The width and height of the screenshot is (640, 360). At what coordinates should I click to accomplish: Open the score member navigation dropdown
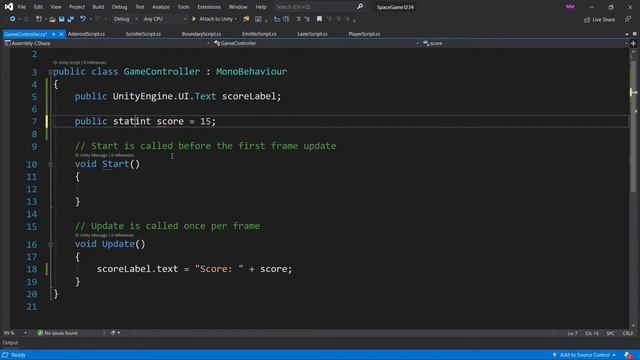tap(525, 43)
